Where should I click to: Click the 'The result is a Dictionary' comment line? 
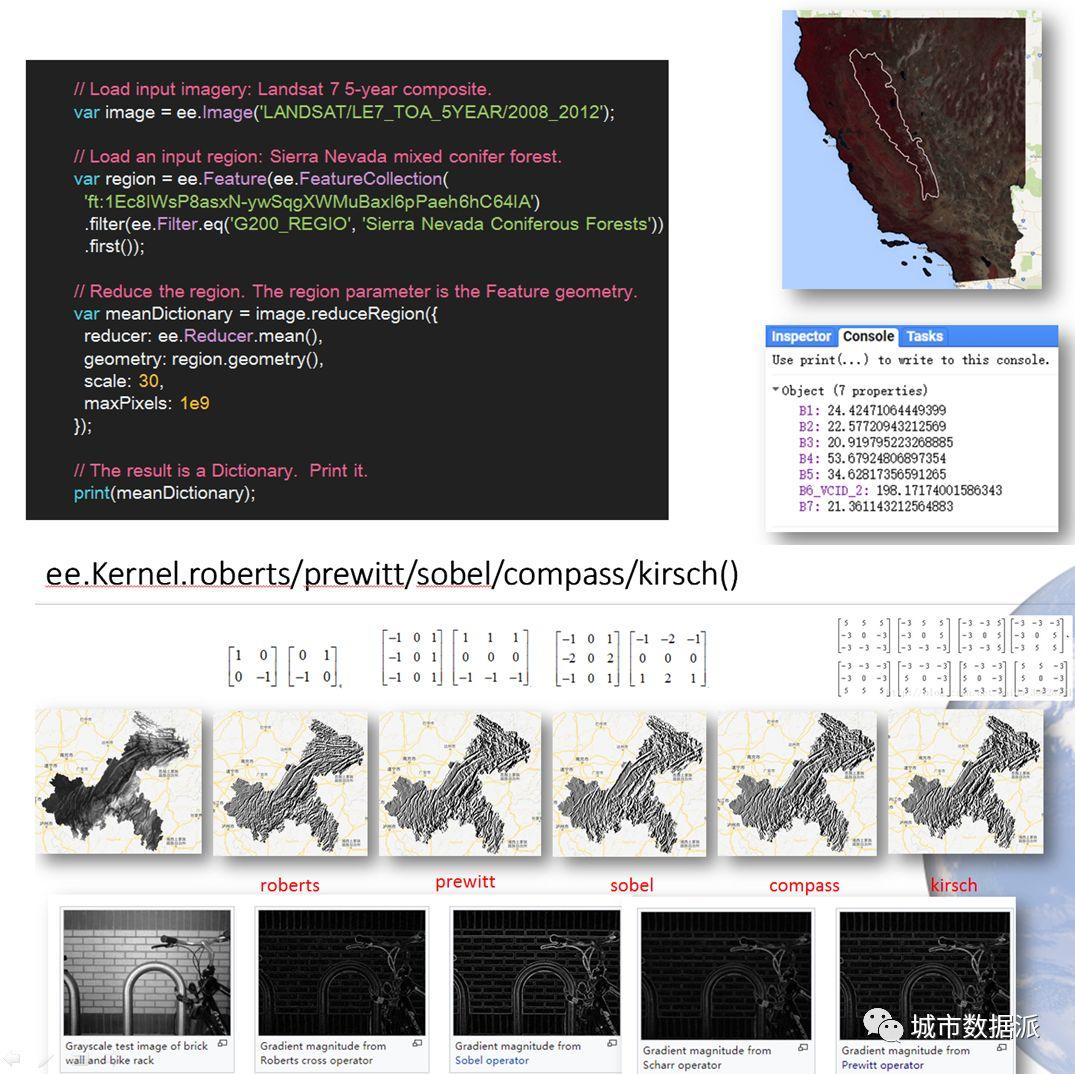coord(221,470)
